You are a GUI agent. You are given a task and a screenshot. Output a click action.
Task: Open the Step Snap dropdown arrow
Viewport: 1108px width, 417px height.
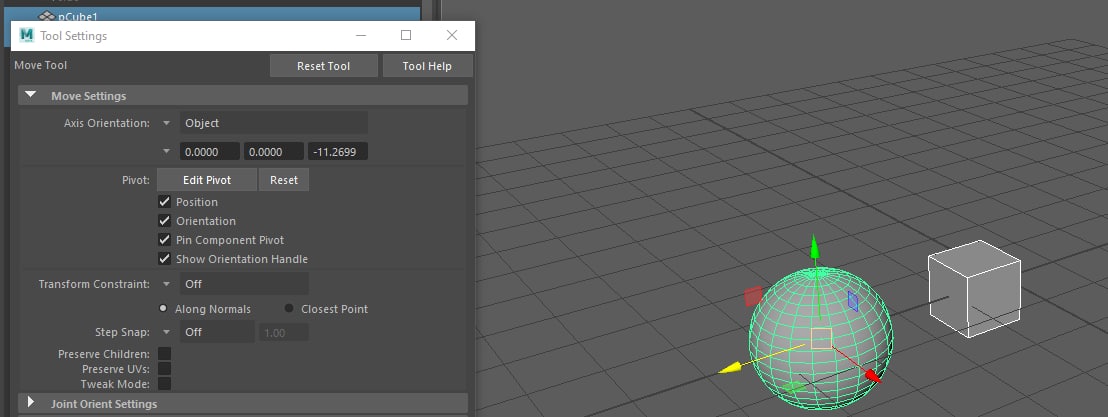click(x=166, y=332)
